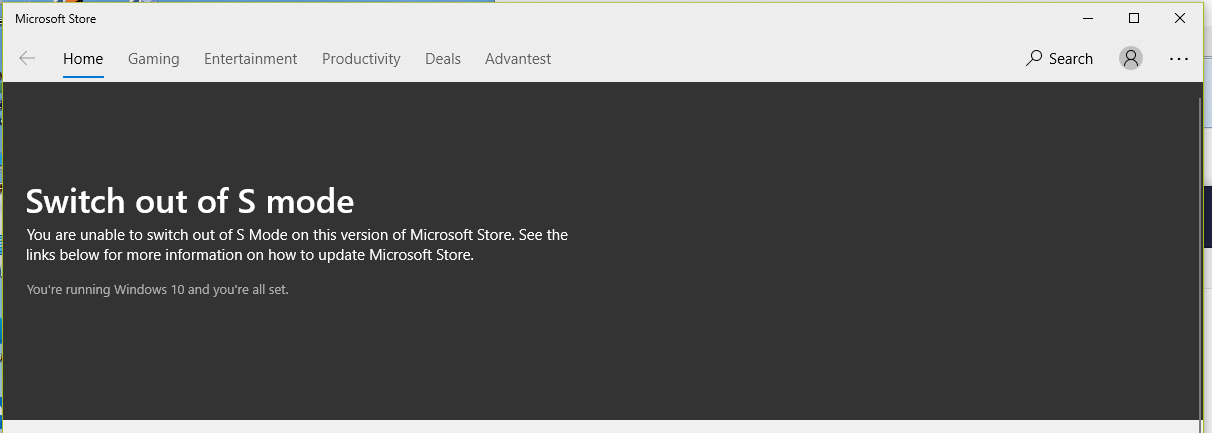The height and width of the screenshot is (433, 1212).
Task: Go back with the arrow icon
Action: [x=27, y=59]
